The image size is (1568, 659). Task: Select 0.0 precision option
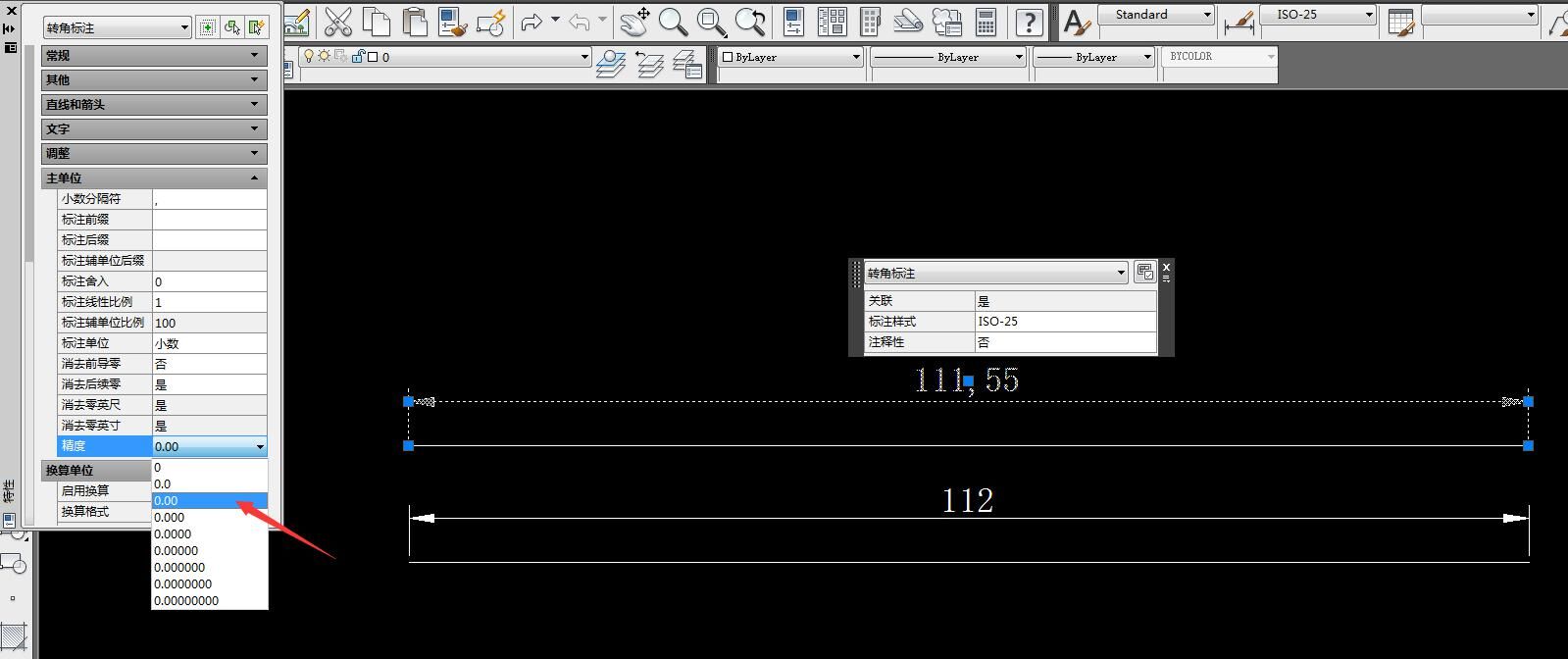pos(163,483)
